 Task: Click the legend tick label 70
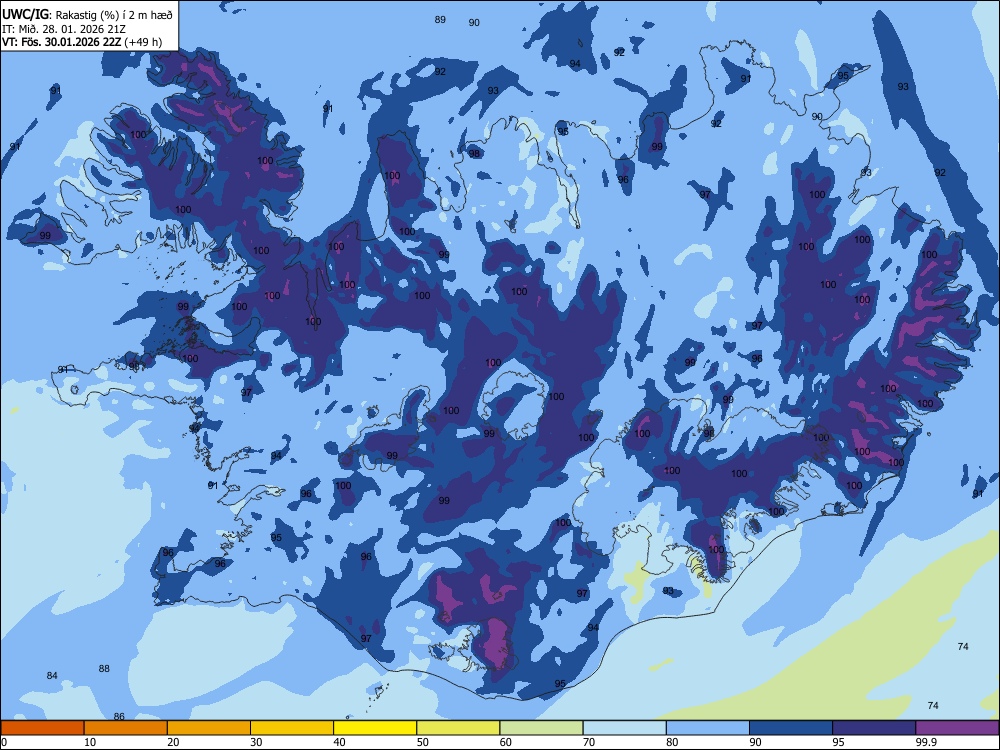[589, 742]
